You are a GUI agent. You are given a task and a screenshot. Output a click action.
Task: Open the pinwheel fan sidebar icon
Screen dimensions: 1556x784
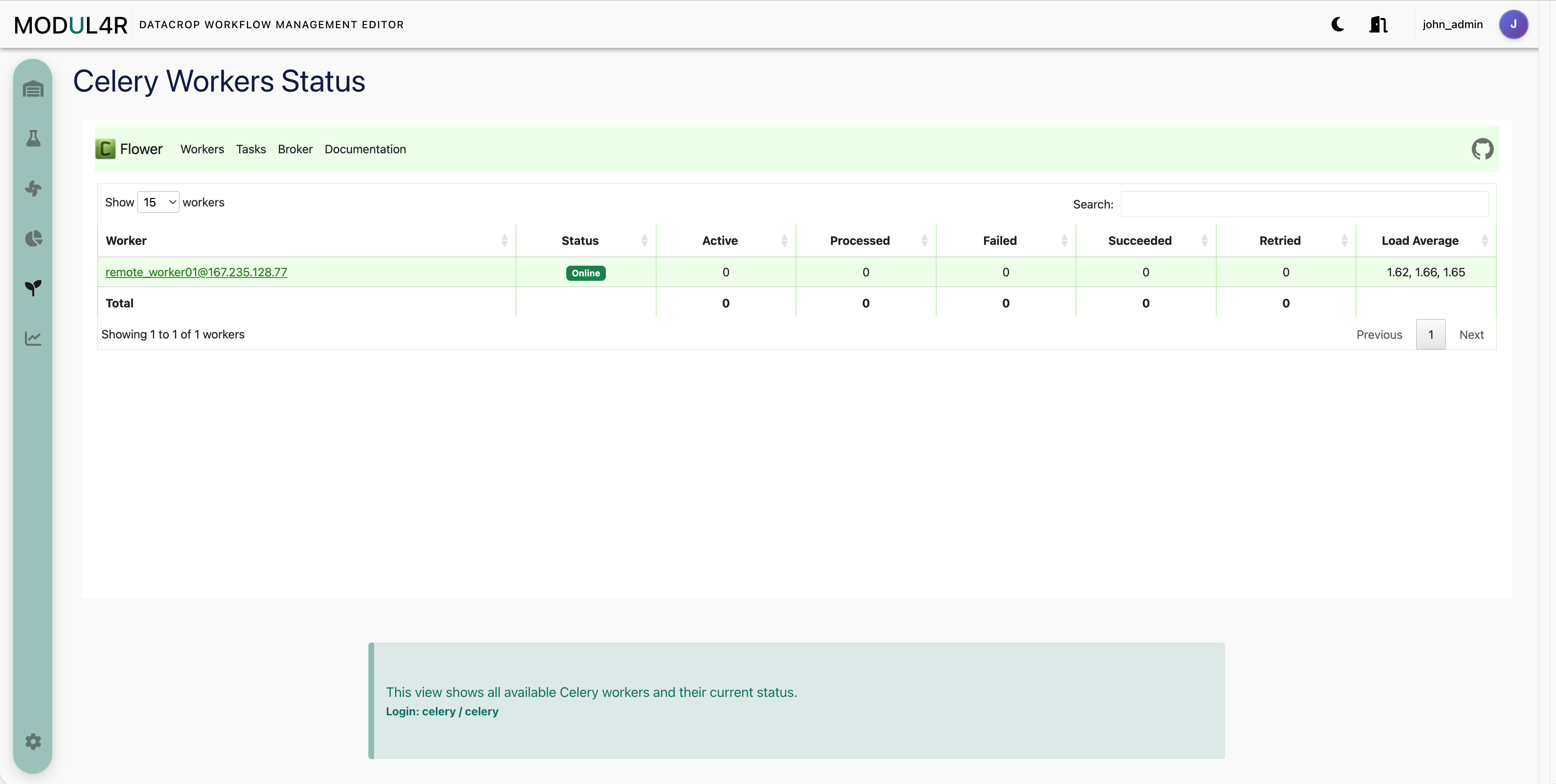click(x=33, y=188)
